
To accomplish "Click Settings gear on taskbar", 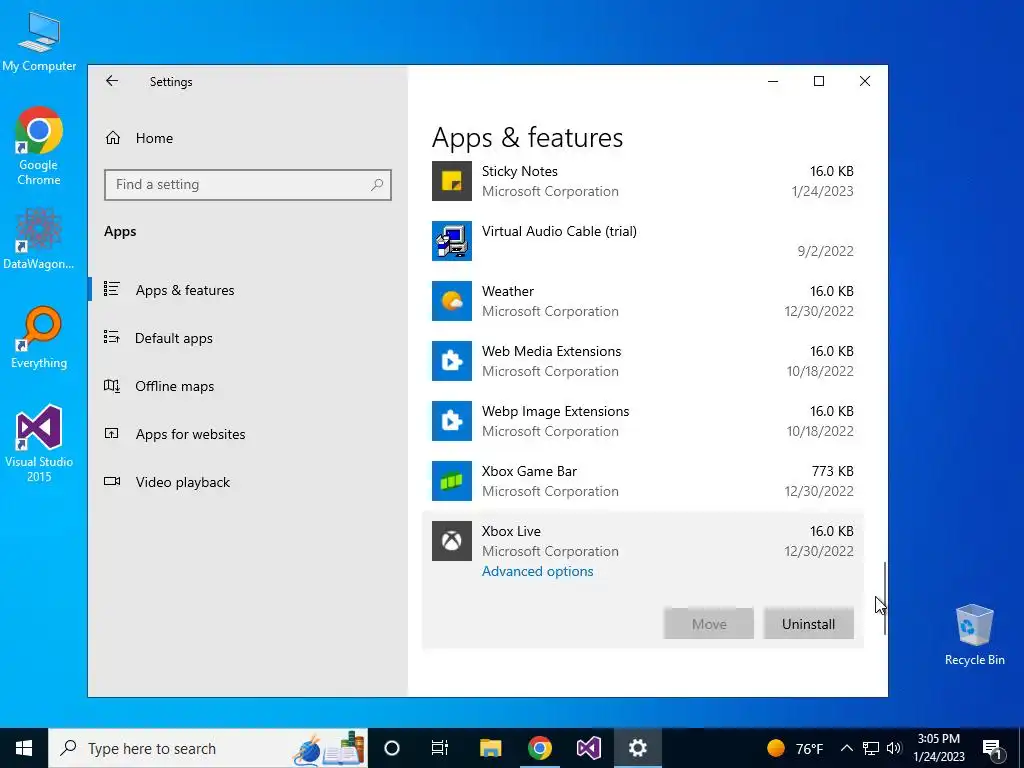I will tap(637, 748).
